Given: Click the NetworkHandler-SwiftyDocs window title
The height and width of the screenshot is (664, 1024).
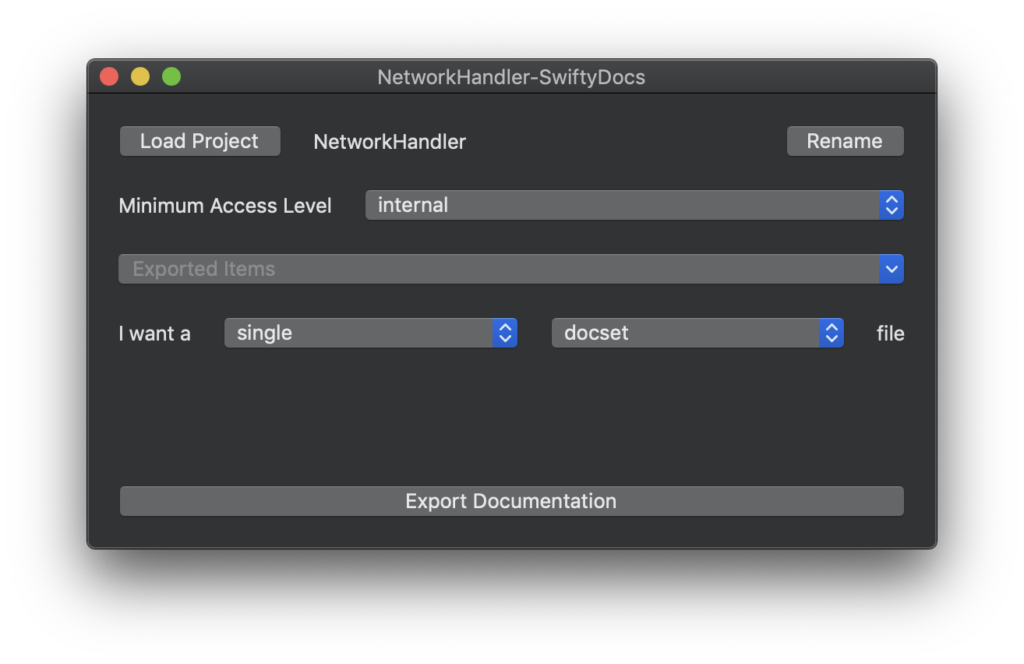Looking at the screenshot, I should [x=511, y=77].
